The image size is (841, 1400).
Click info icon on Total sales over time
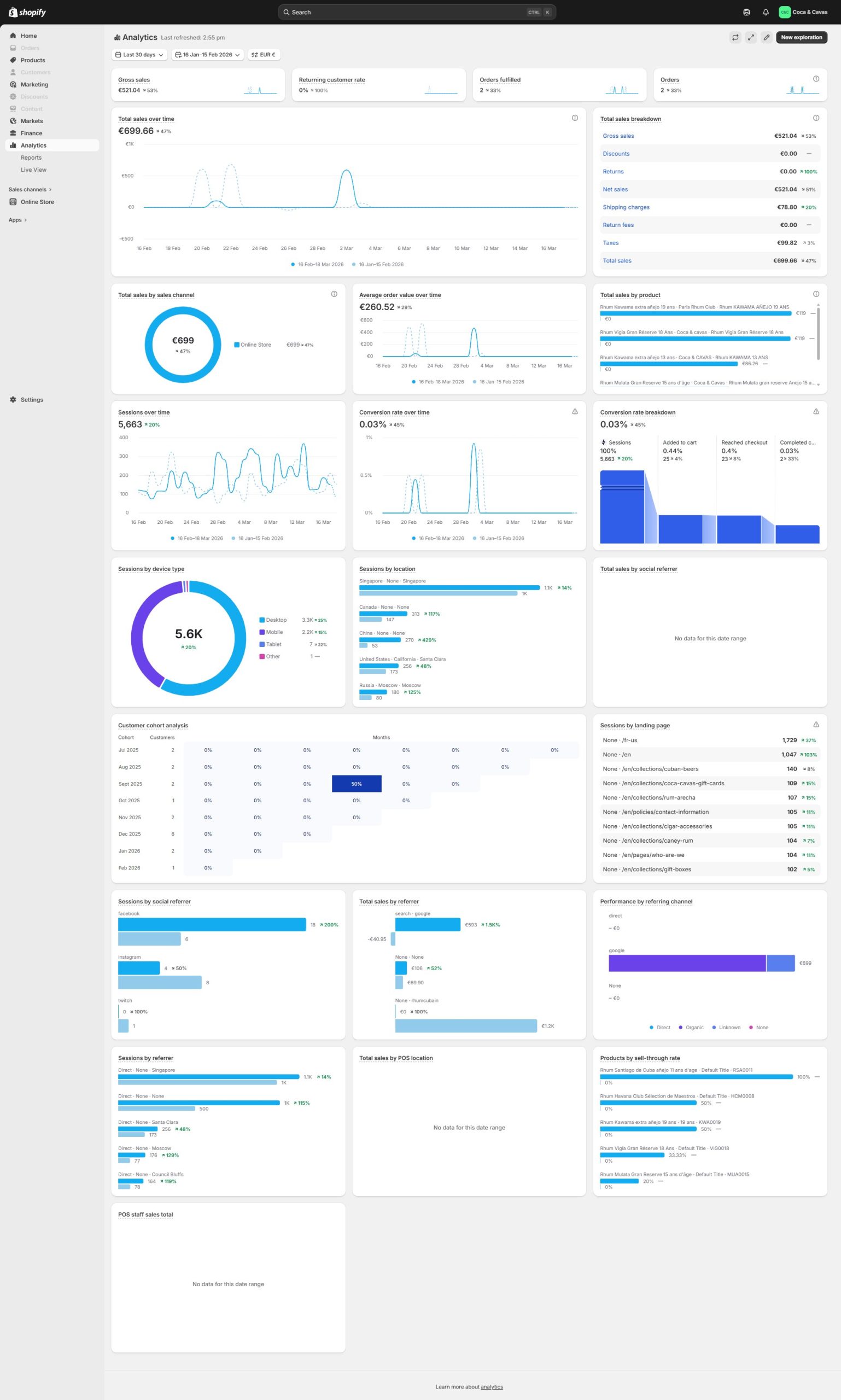(x=575, y=118)
